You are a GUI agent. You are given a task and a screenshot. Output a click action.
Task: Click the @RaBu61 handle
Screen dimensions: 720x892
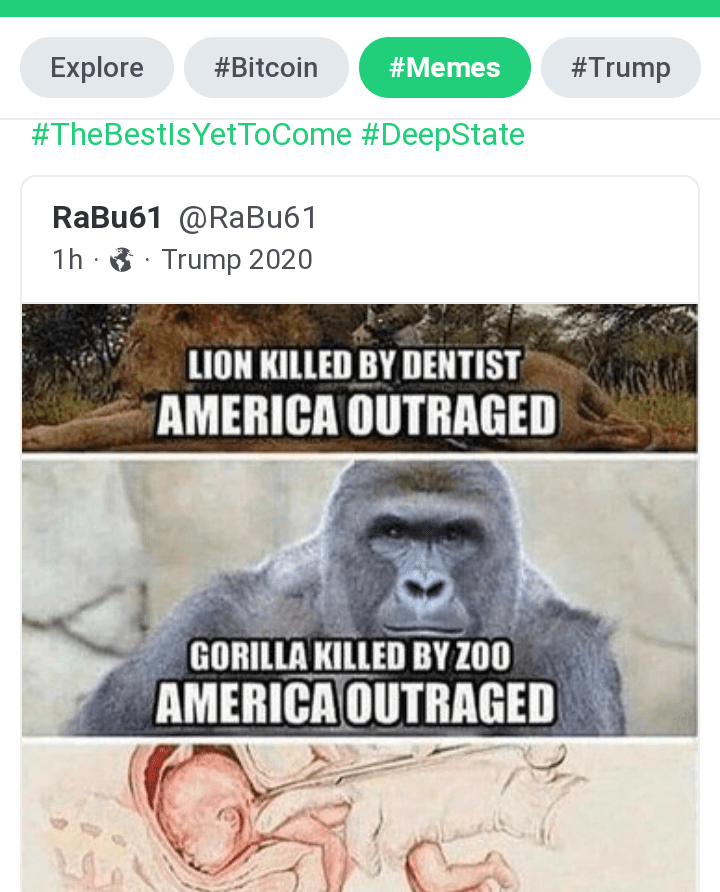pos(248,217)
